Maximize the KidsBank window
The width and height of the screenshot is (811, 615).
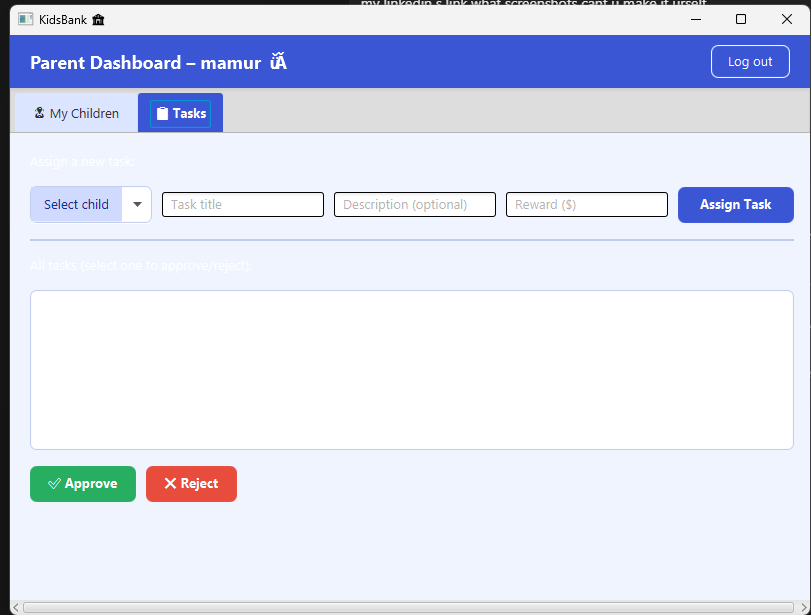click(741, 20)
